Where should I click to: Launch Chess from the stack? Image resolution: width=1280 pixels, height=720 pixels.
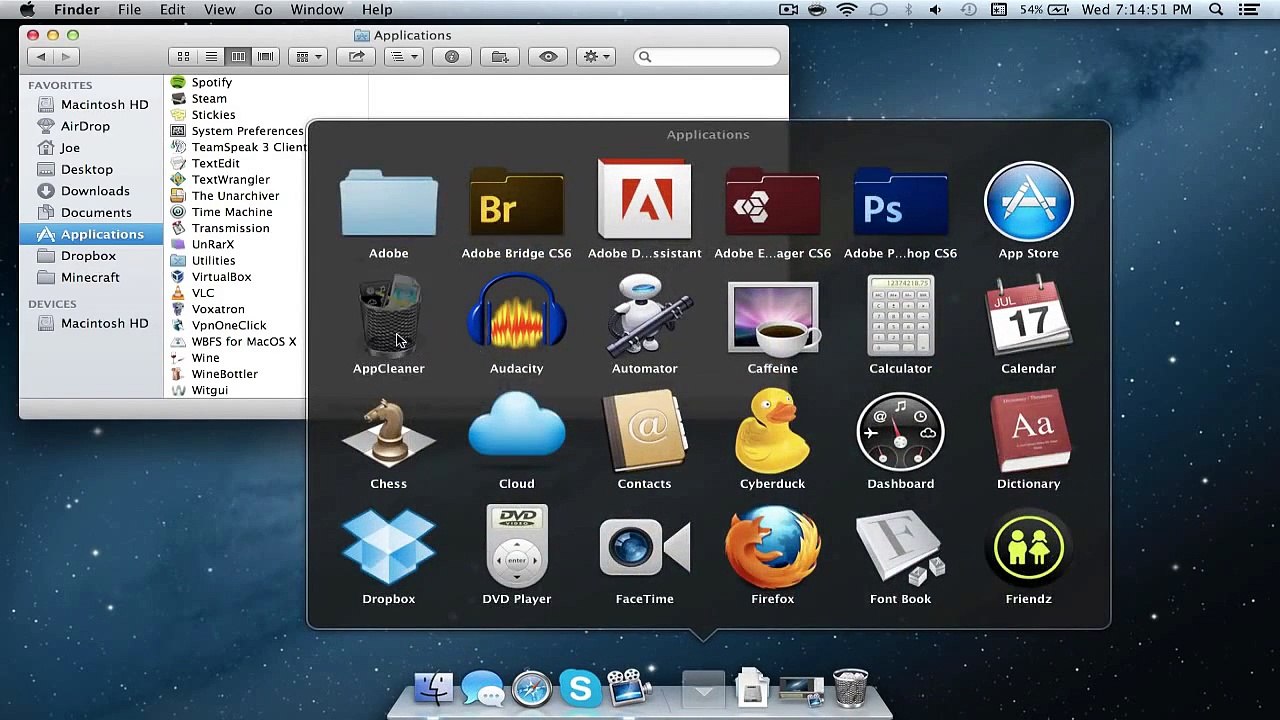388,433
